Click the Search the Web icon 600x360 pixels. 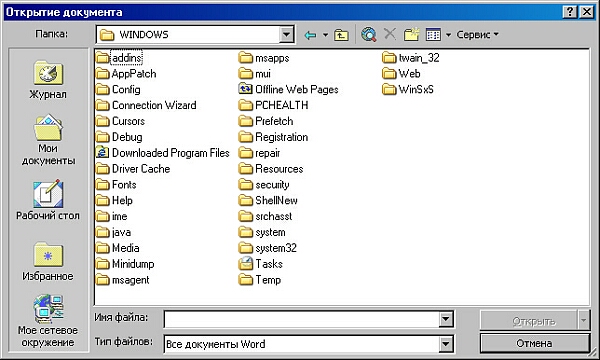(x=368, y=35)
